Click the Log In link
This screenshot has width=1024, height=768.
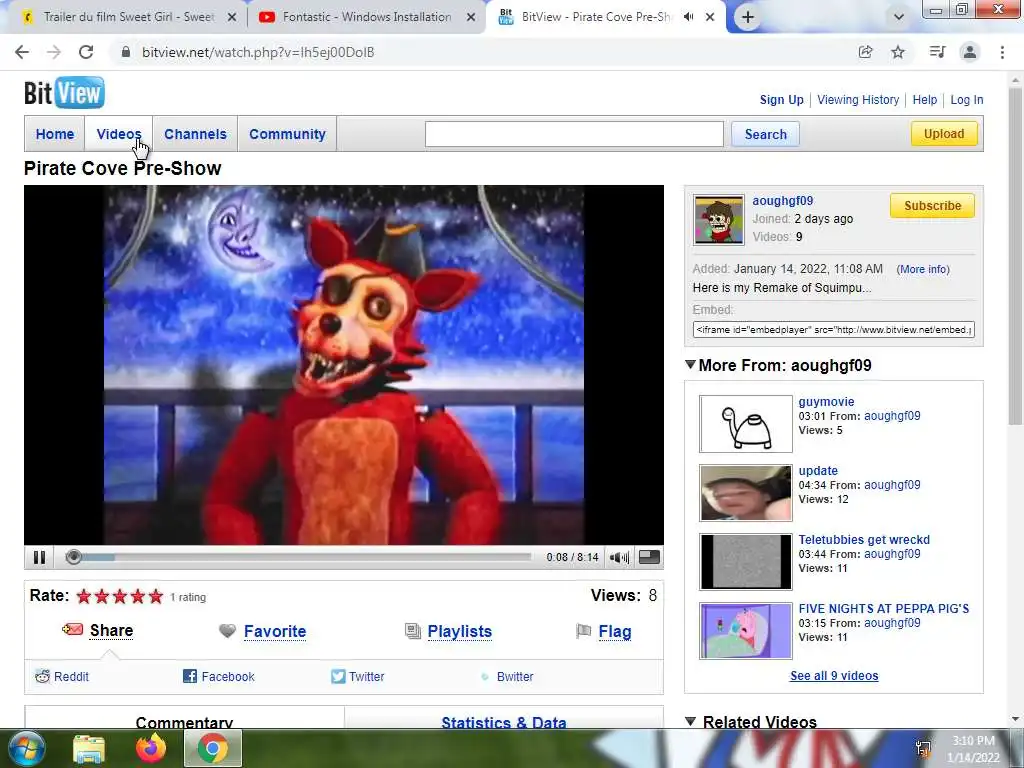click(967, 100)
